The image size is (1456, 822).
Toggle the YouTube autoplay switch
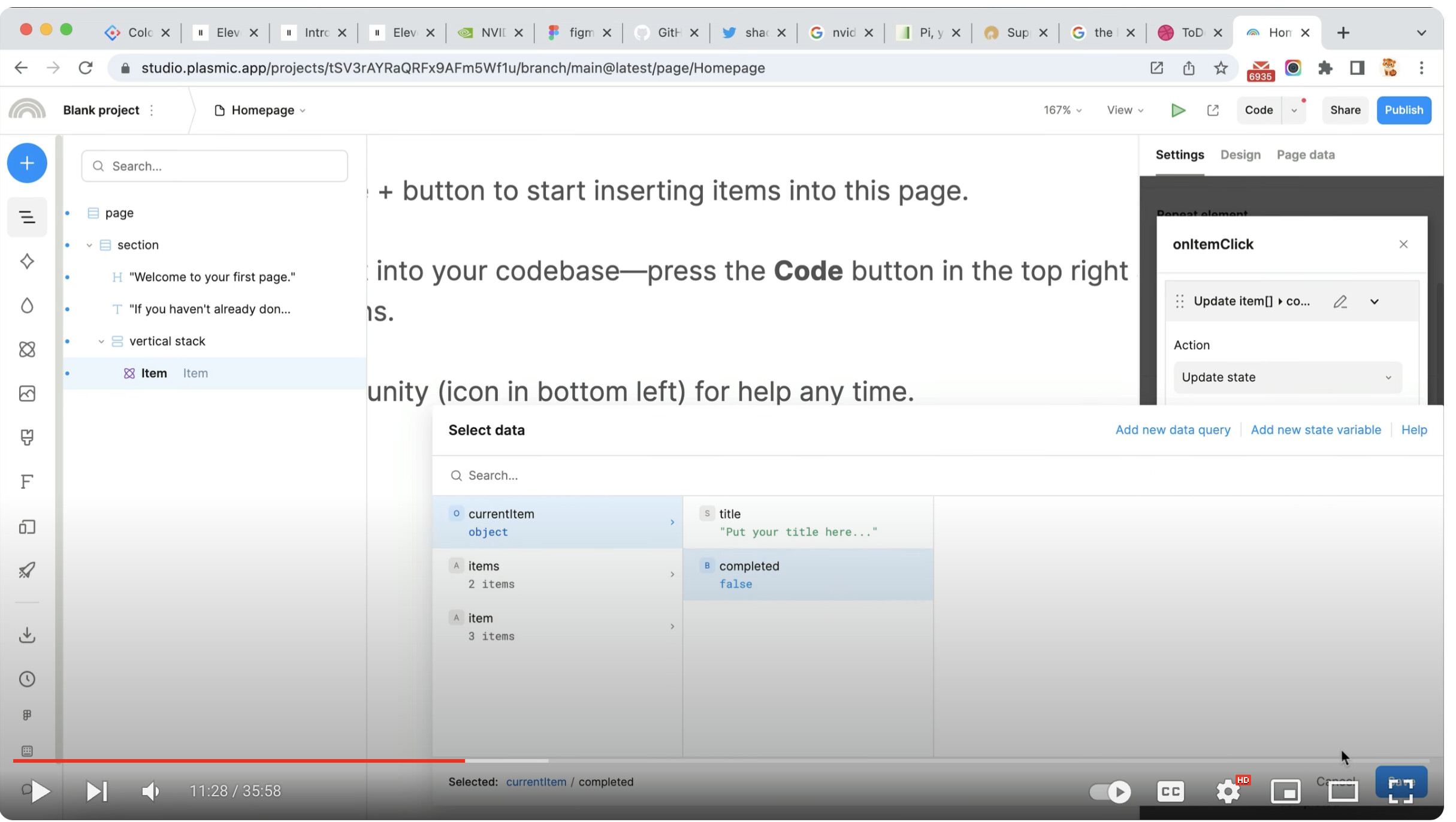pyautogui.click(x=1110, y=793)
